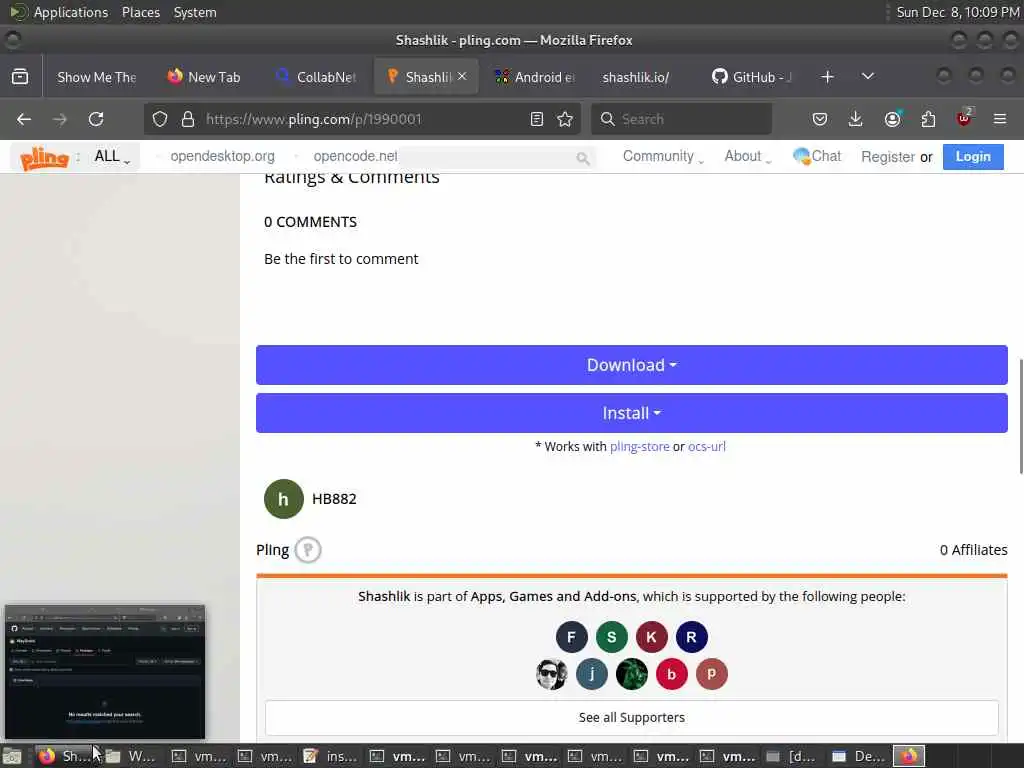Open Firefox View icon in tab bar
This screenshot has width=1024, height=768.
click(x=20, y=76)
